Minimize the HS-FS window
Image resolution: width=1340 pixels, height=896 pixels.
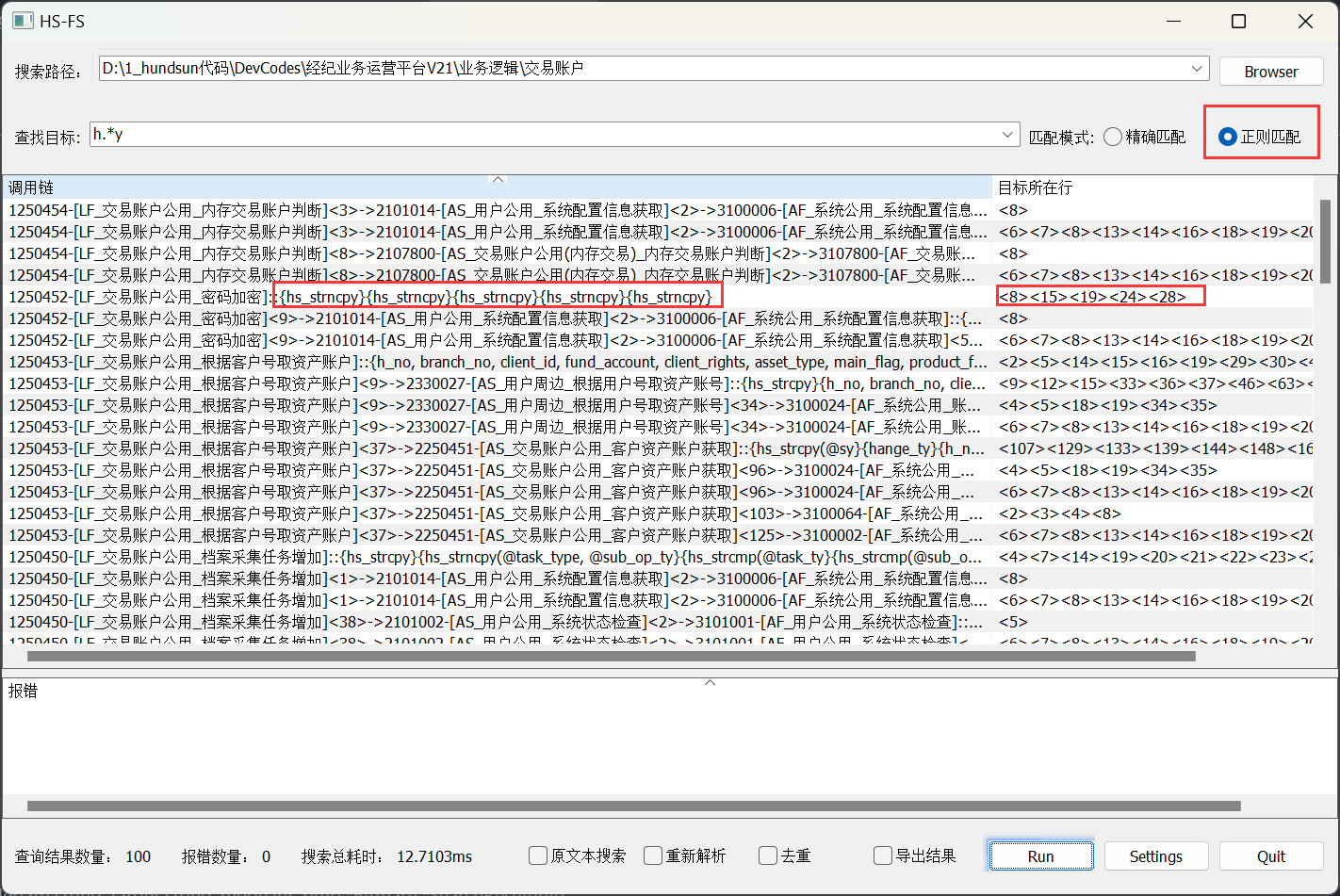click(x=1174, y=21)
